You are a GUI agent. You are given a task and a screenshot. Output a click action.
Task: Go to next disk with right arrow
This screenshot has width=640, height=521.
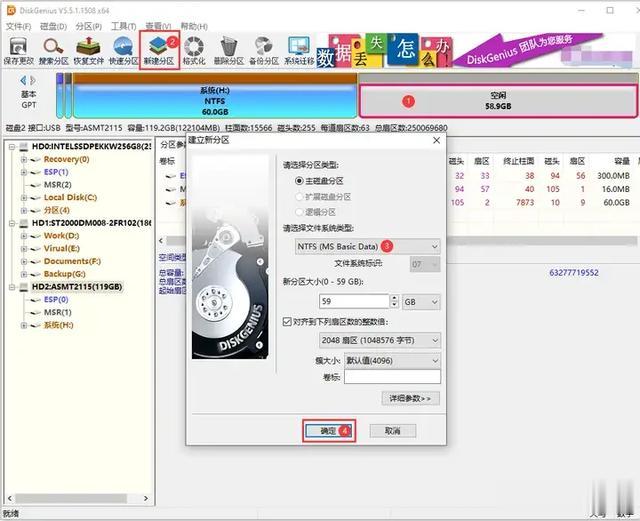[x=33, y=80]
